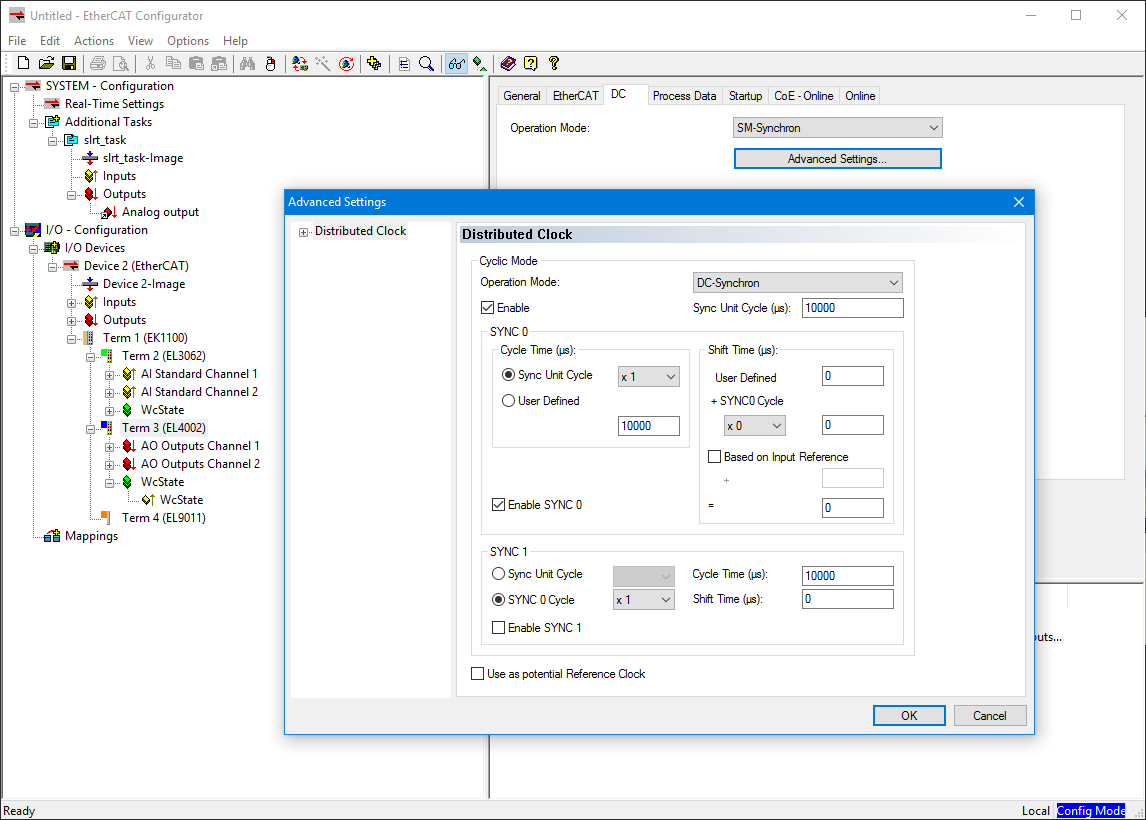Click the purple help book icon
The width and height of the screenshot is (1146, 820).
click(508, 64)
